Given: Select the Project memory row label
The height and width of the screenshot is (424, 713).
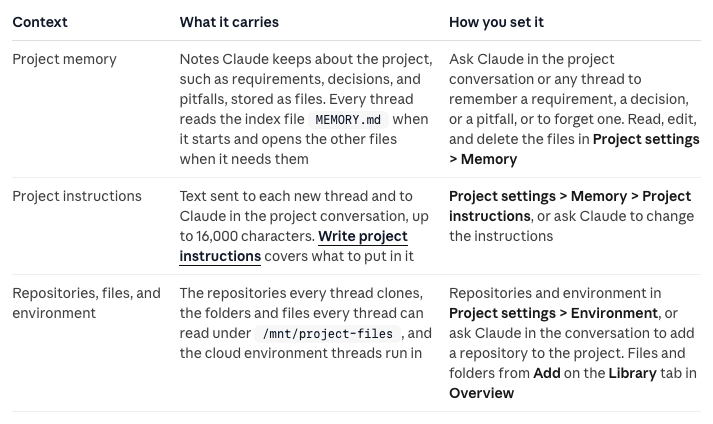Looking at the screenshot, I should coord(65,59).
